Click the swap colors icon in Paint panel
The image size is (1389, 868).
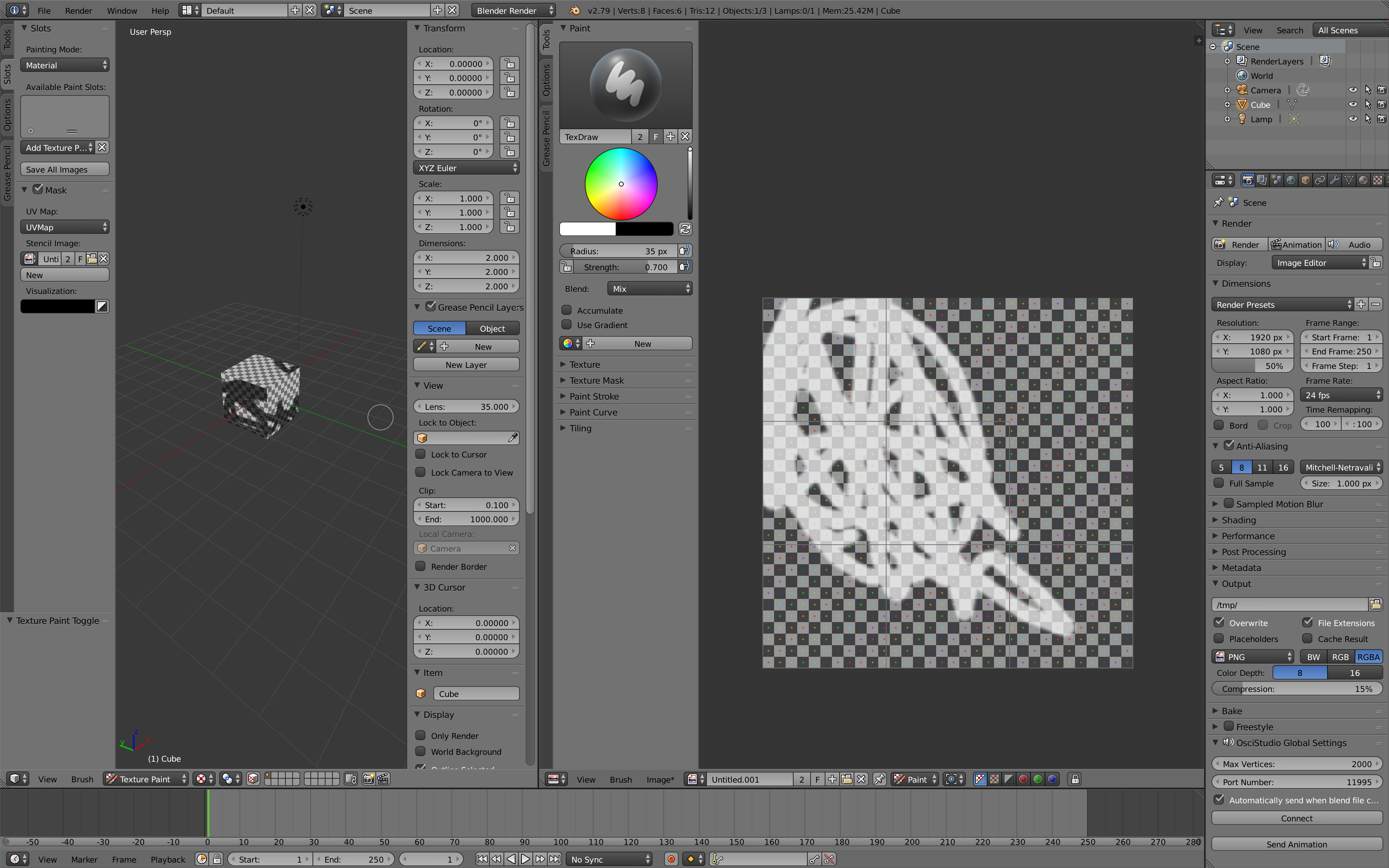coord(686,229)
